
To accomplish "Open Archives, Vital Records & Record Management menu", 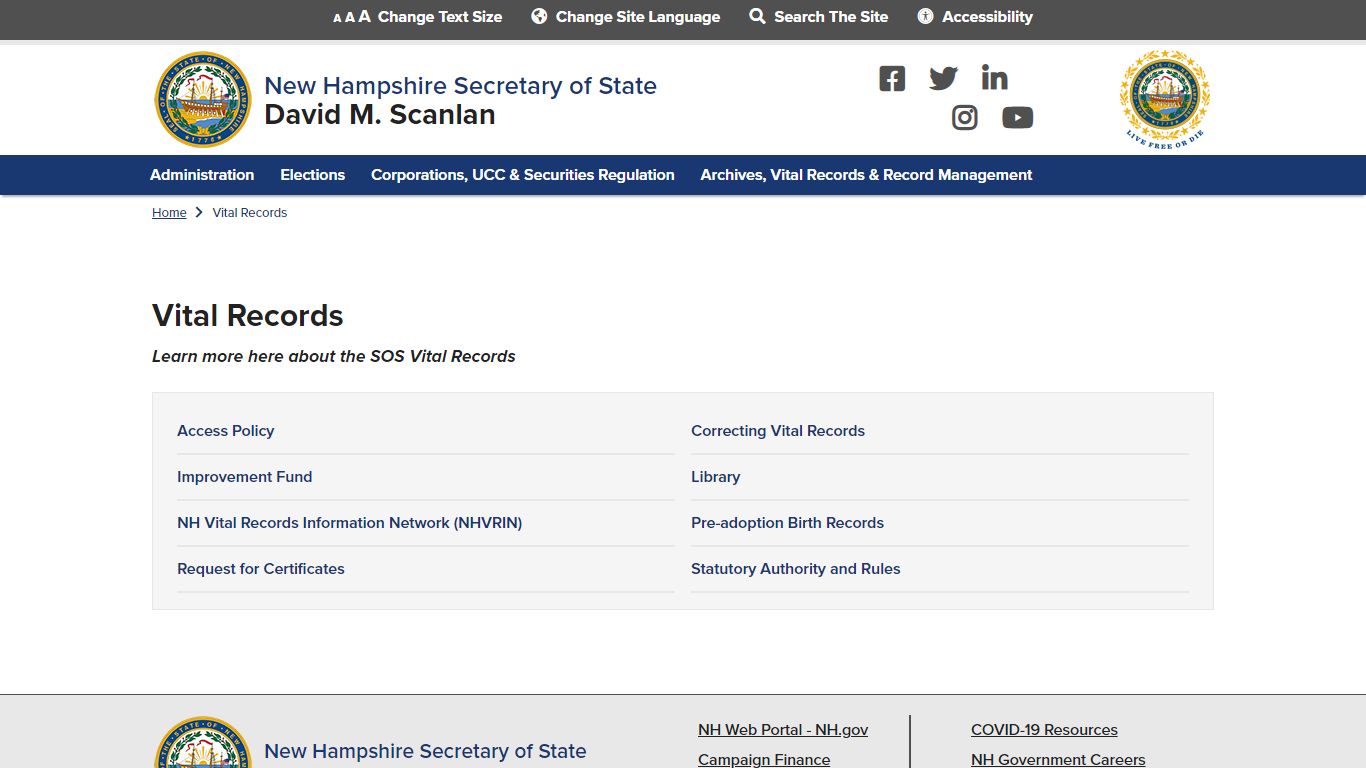I will coord(866,175).
